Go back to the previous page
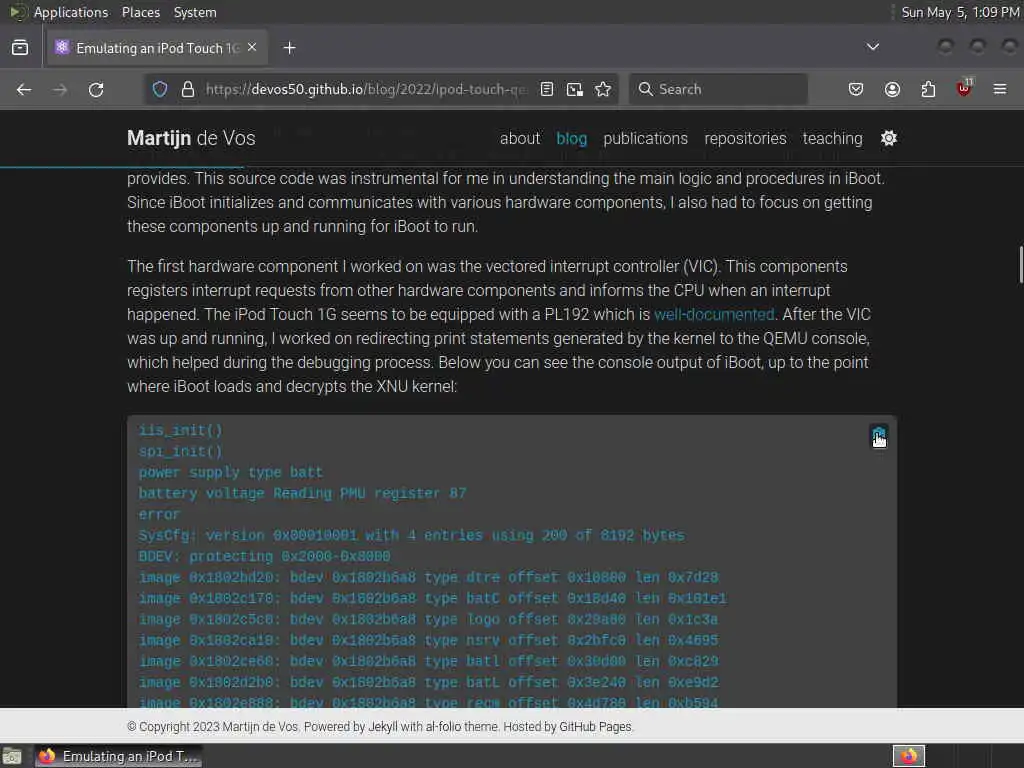 click(x=24, y=89)
